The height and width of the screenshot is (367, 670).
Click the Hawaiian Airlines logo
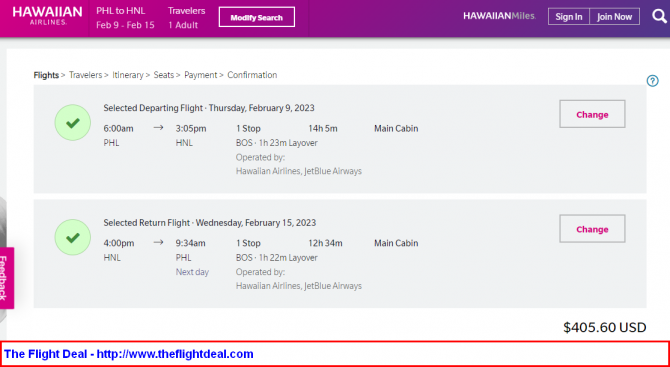(x=47, y=16)
